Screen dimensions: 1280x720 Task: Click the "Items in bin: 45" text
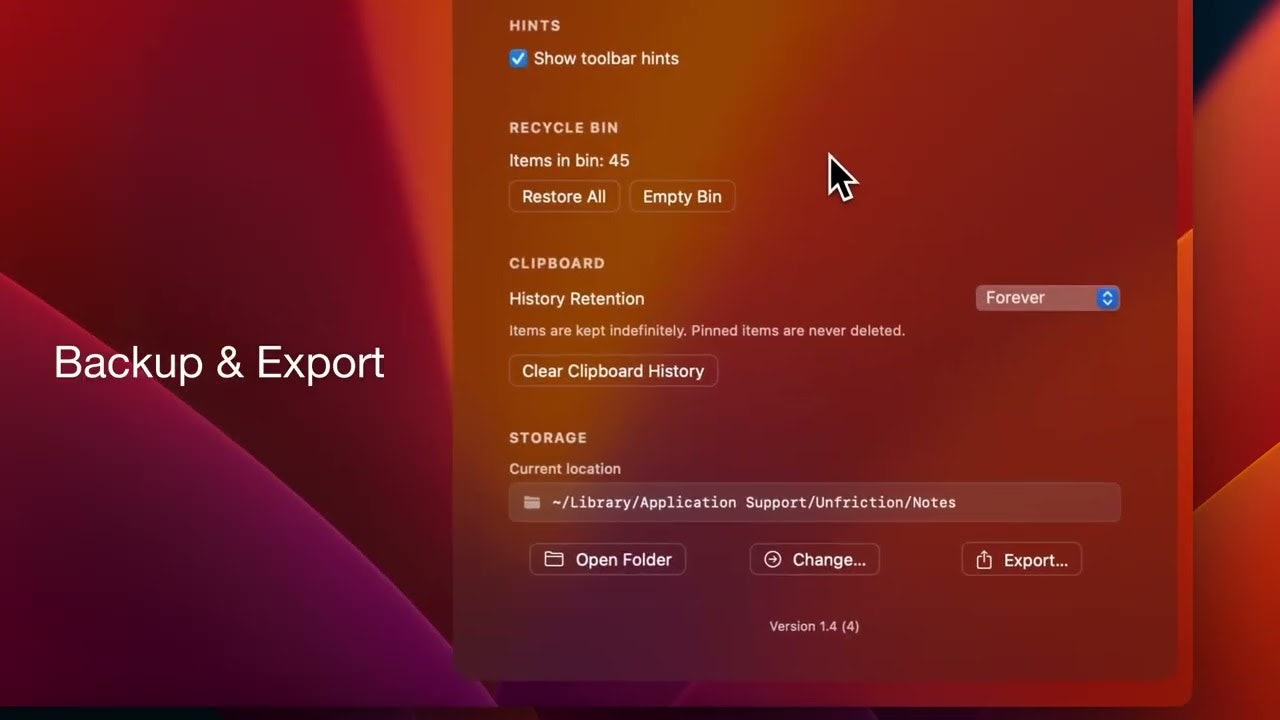point(569,160)
